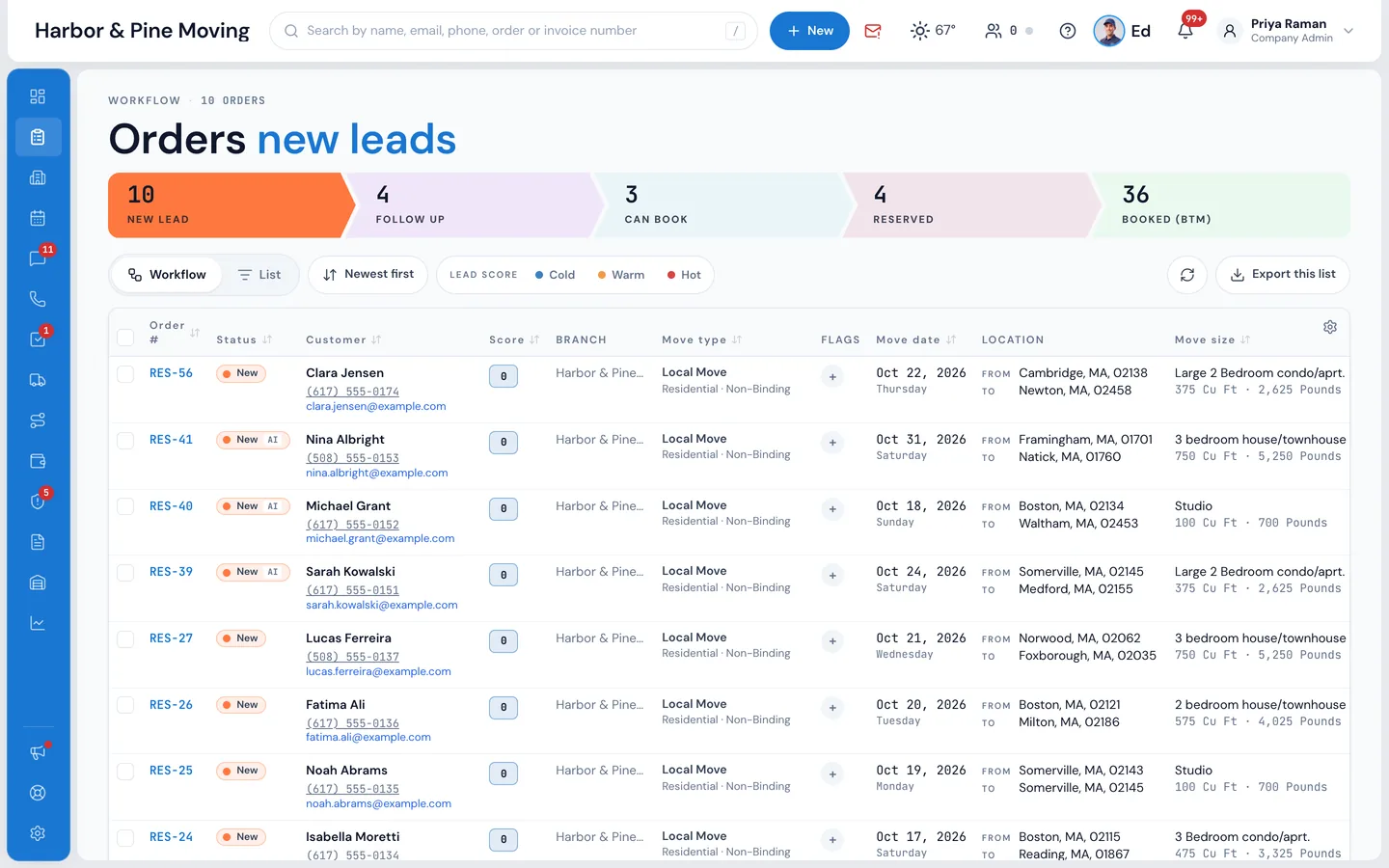This screenshot has height=868, width=1389.
Task: Focus the order search field
Action: 513,31
